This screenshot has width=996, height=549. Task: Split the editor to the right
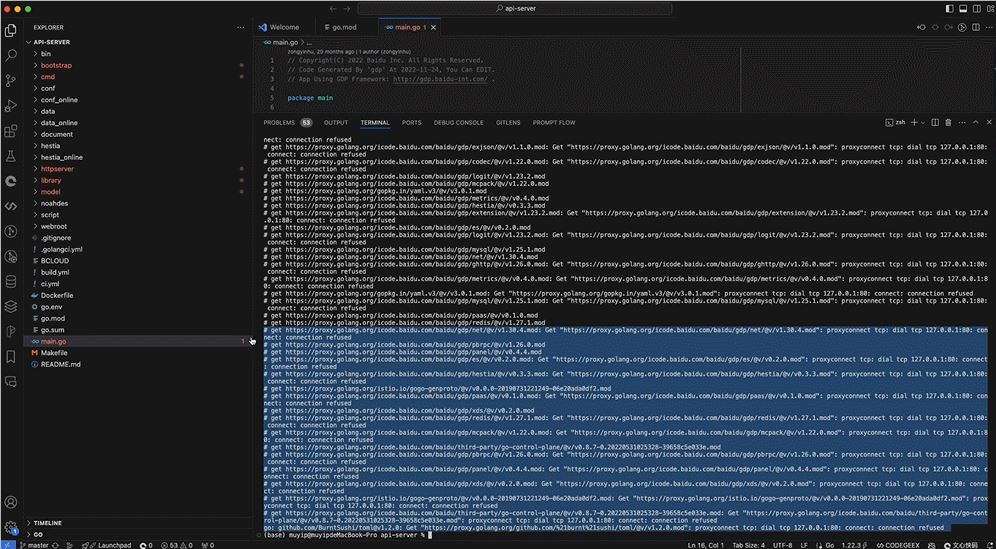[x=976, y=27]
